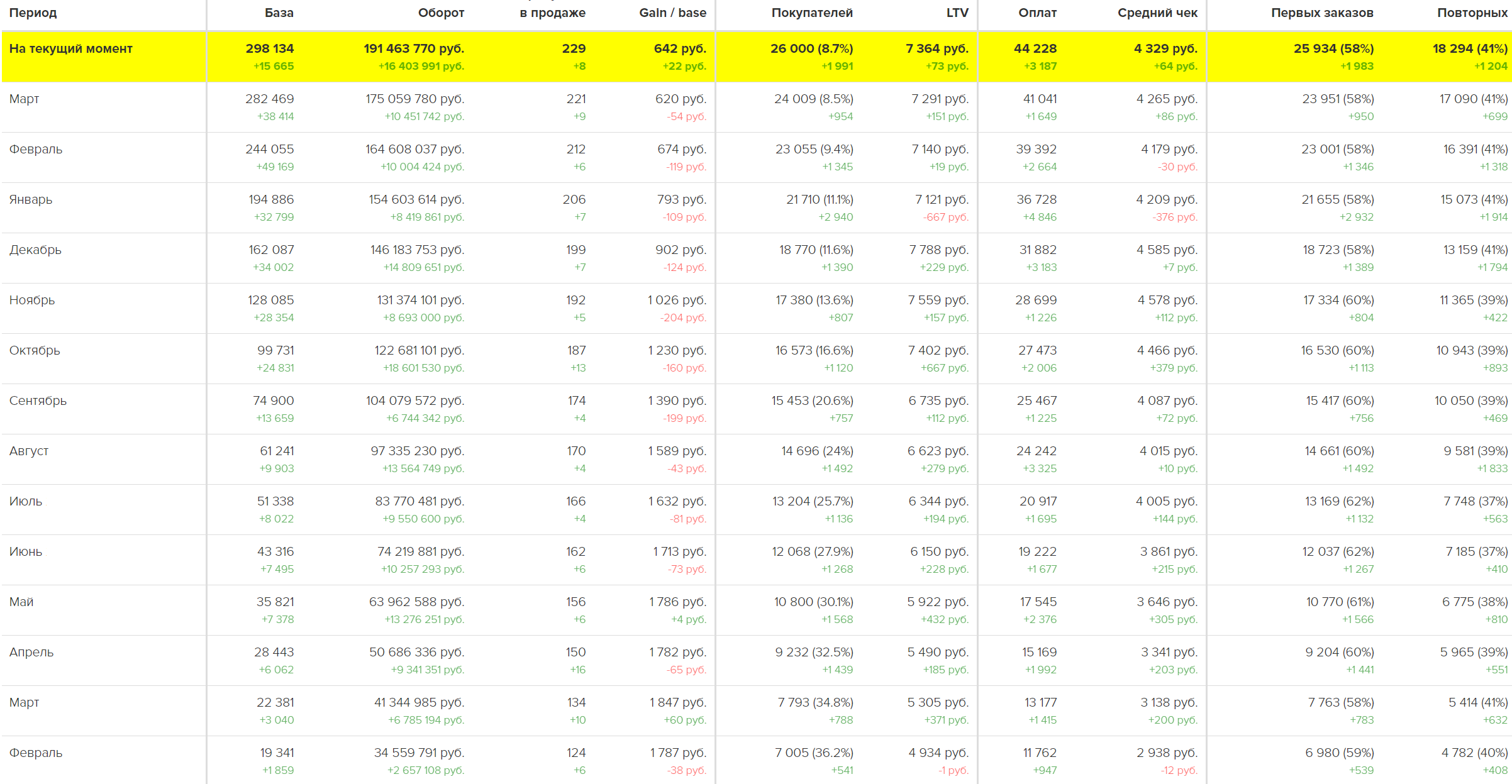
Task: Click the Средний чек column header
Action: 1157,13
